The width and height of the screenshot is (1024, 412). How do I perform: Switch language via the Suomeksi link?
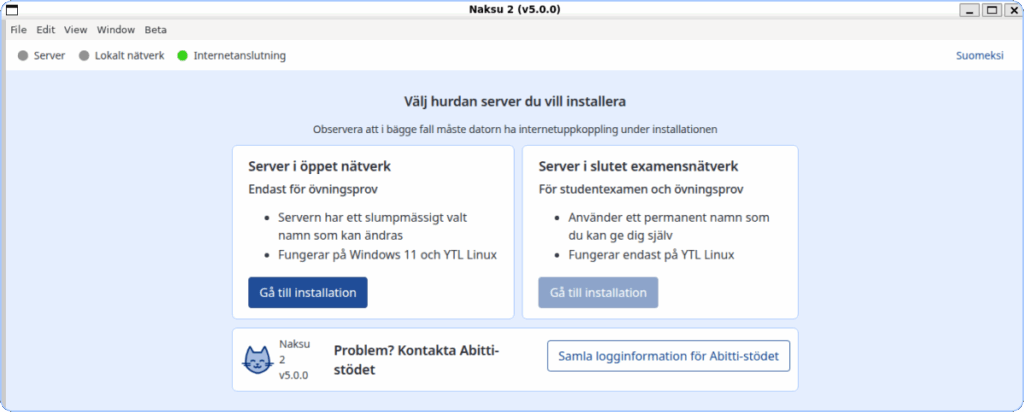click(x=979, y=56)
